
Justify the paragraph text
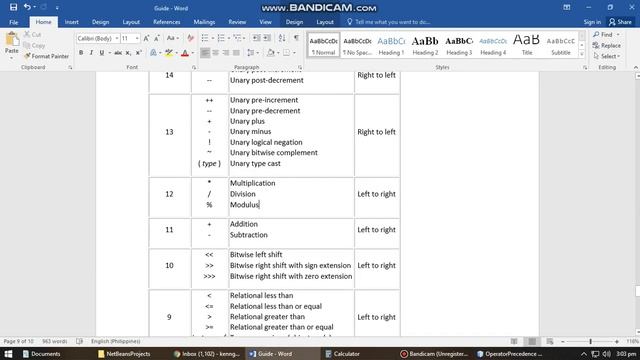pos(236,53)
